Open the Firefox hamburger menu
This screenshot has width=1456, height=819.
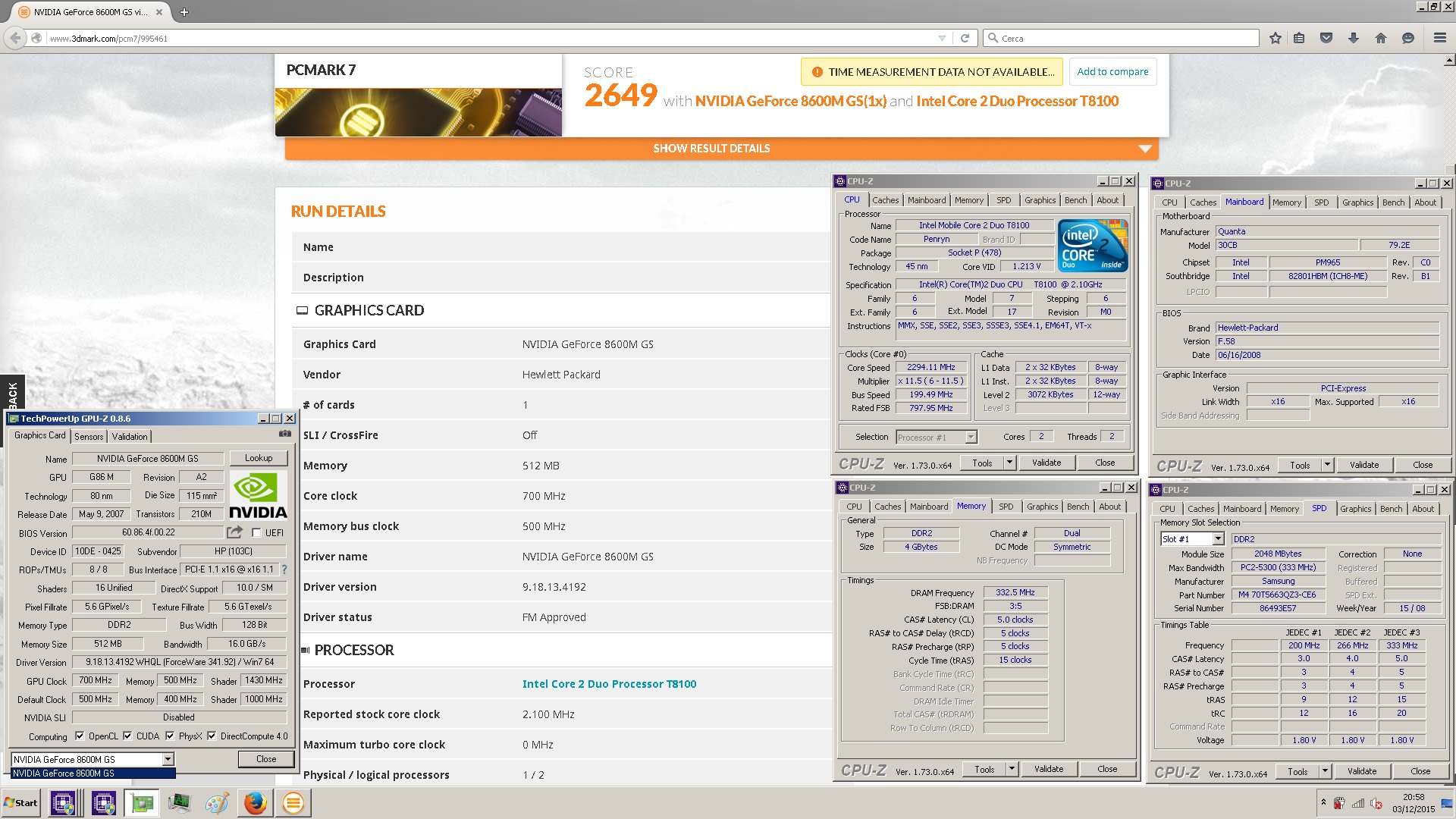click(x=1439, y=38)
